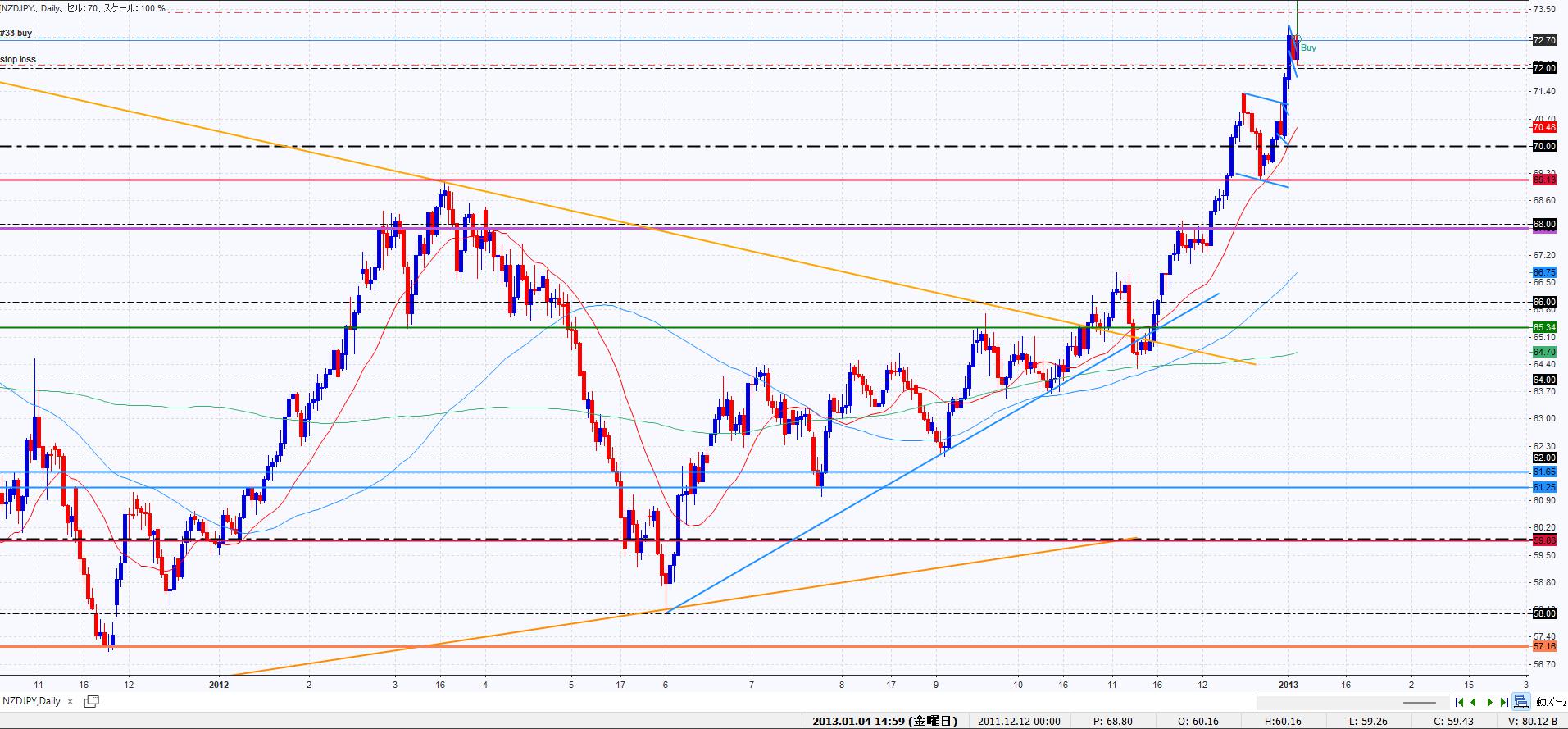
Task: Click the blue 66.75 moving average label
Action: point(1544,272)
